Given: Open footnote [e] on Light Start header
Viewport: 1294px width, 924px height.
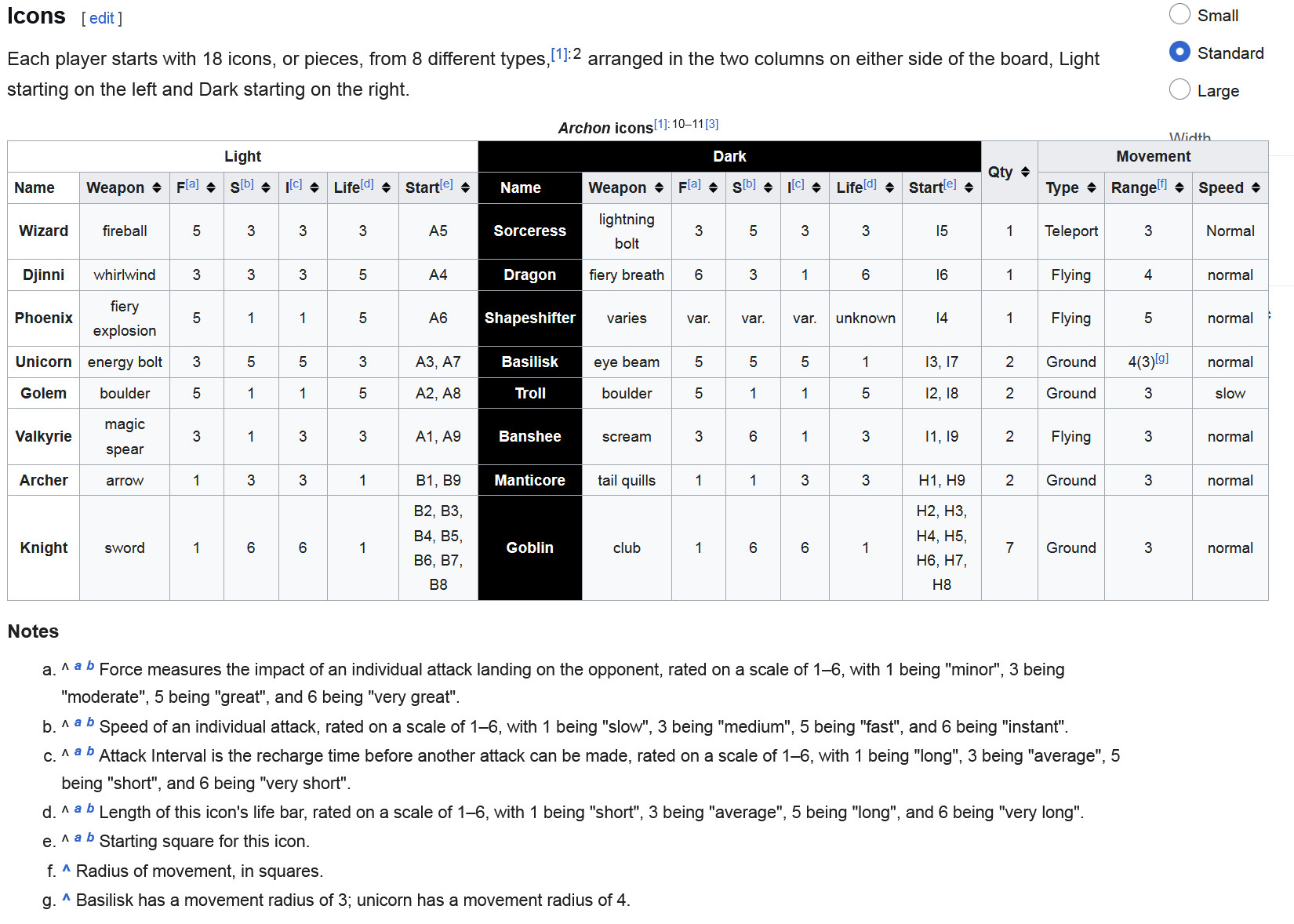Looking at the screenshot, I should point(446,184).
